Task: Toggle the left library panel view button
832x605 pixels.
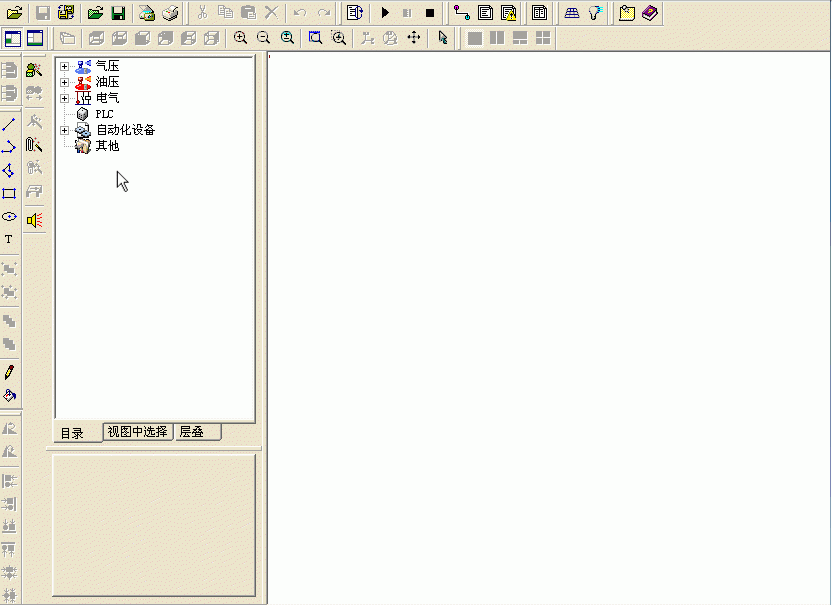Action: pos(13,38)
